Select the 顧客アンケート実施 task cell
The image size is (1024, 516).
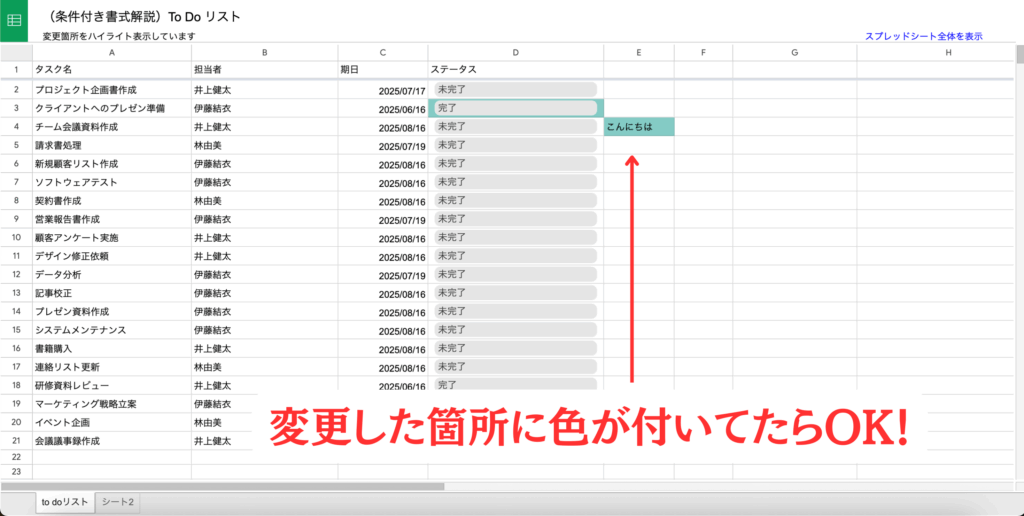coord(112,237)
